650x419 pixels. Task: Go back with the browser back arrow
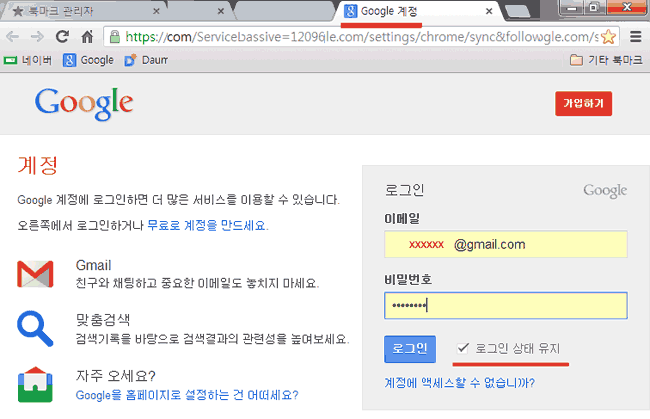[12, 37]
